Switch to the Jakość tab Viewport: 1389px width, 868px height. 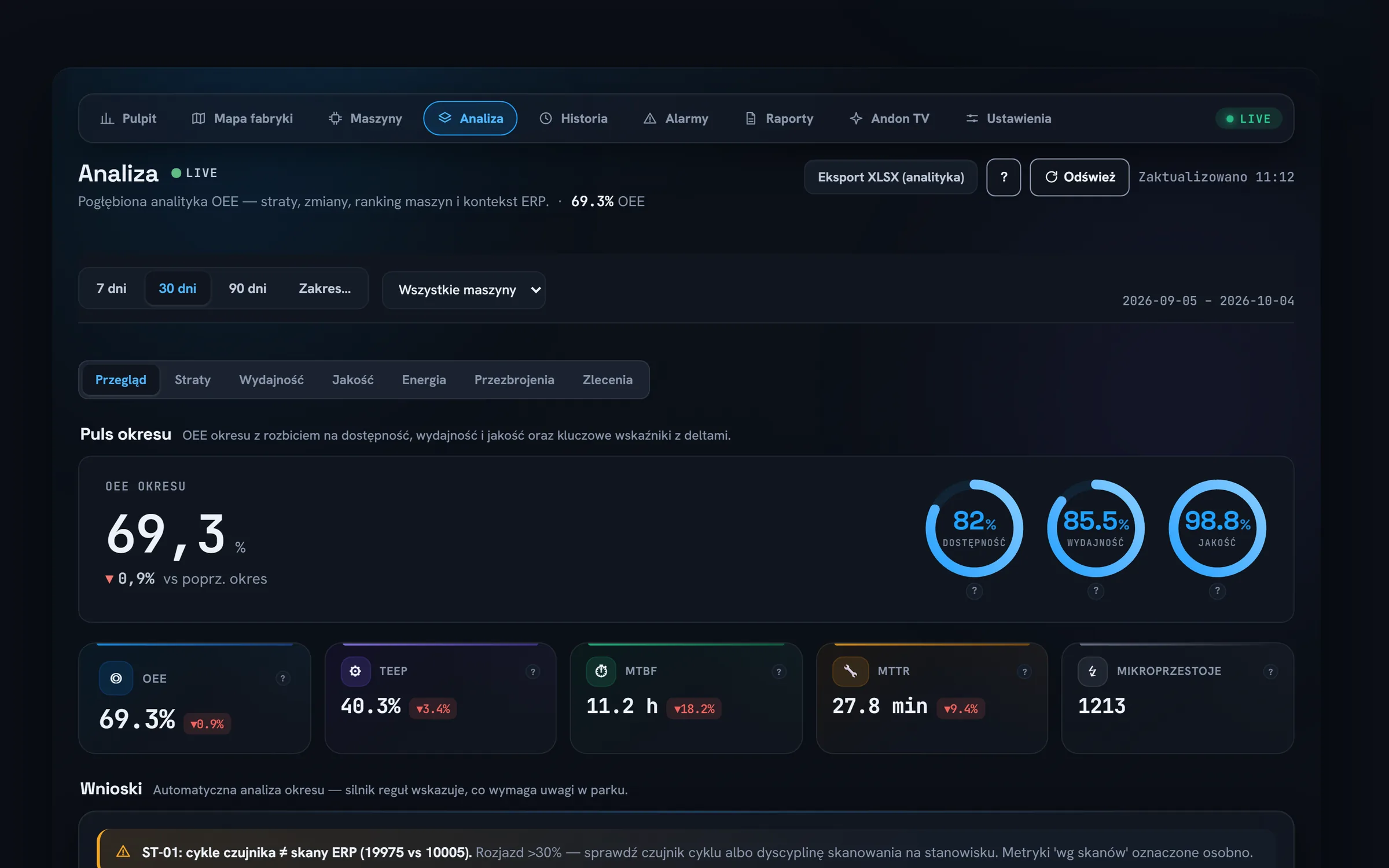click(353, 380)
